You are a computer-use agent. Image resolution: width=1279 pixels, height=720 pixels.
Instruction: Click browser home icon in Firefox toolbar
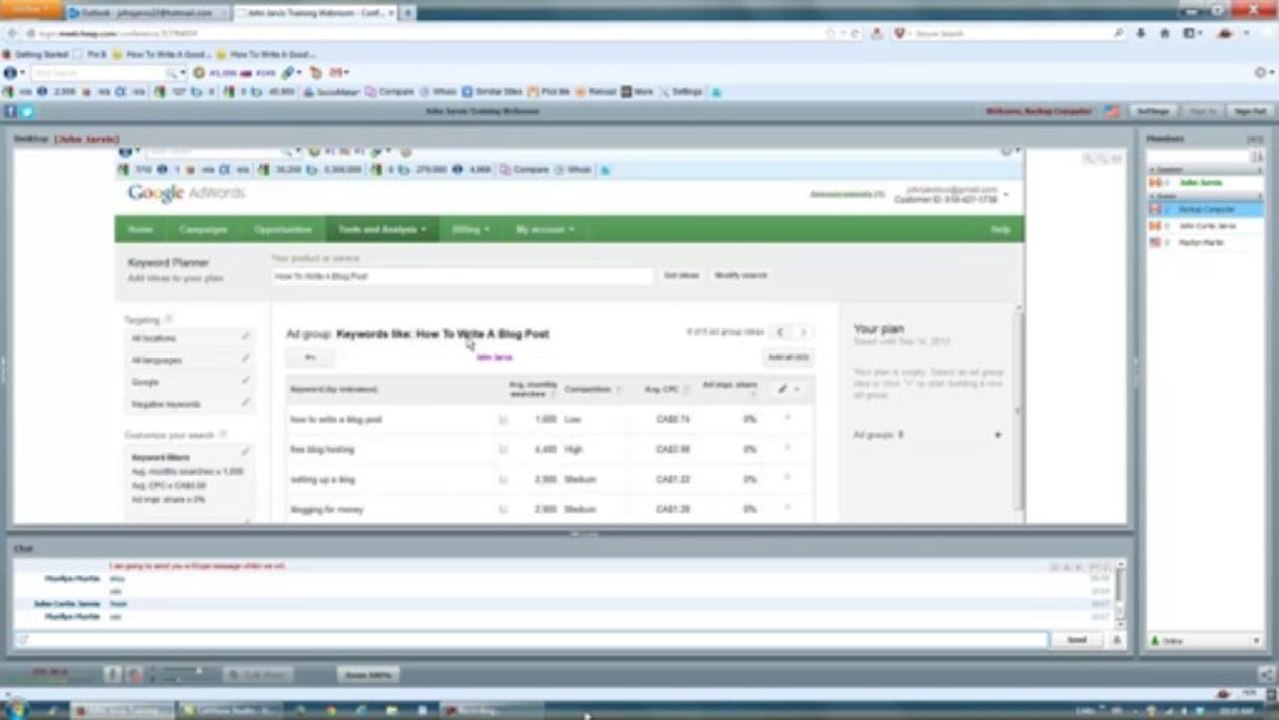[x=1165, y=33]
